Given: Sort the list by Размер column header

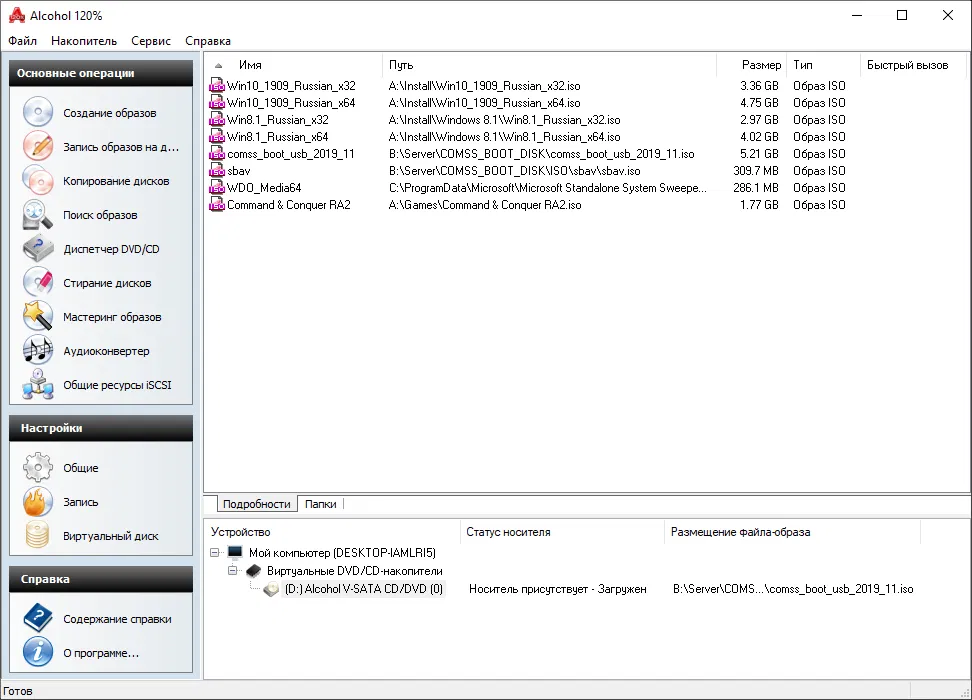Looking at the screenshot, I should [x=751, y=64].
